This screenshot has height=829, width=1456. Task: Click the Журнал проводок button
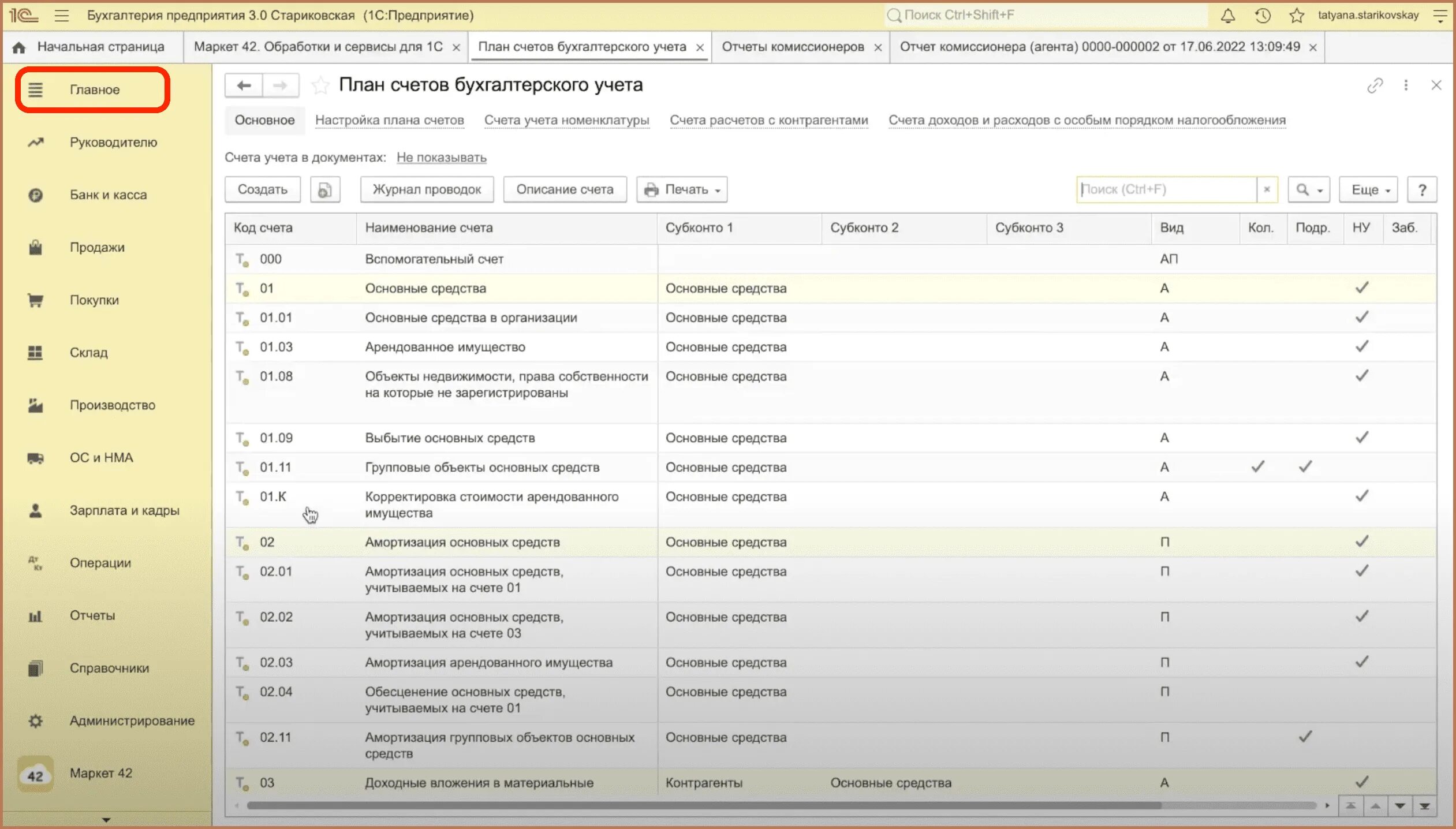pyautogui.click(x=427, y=189)
